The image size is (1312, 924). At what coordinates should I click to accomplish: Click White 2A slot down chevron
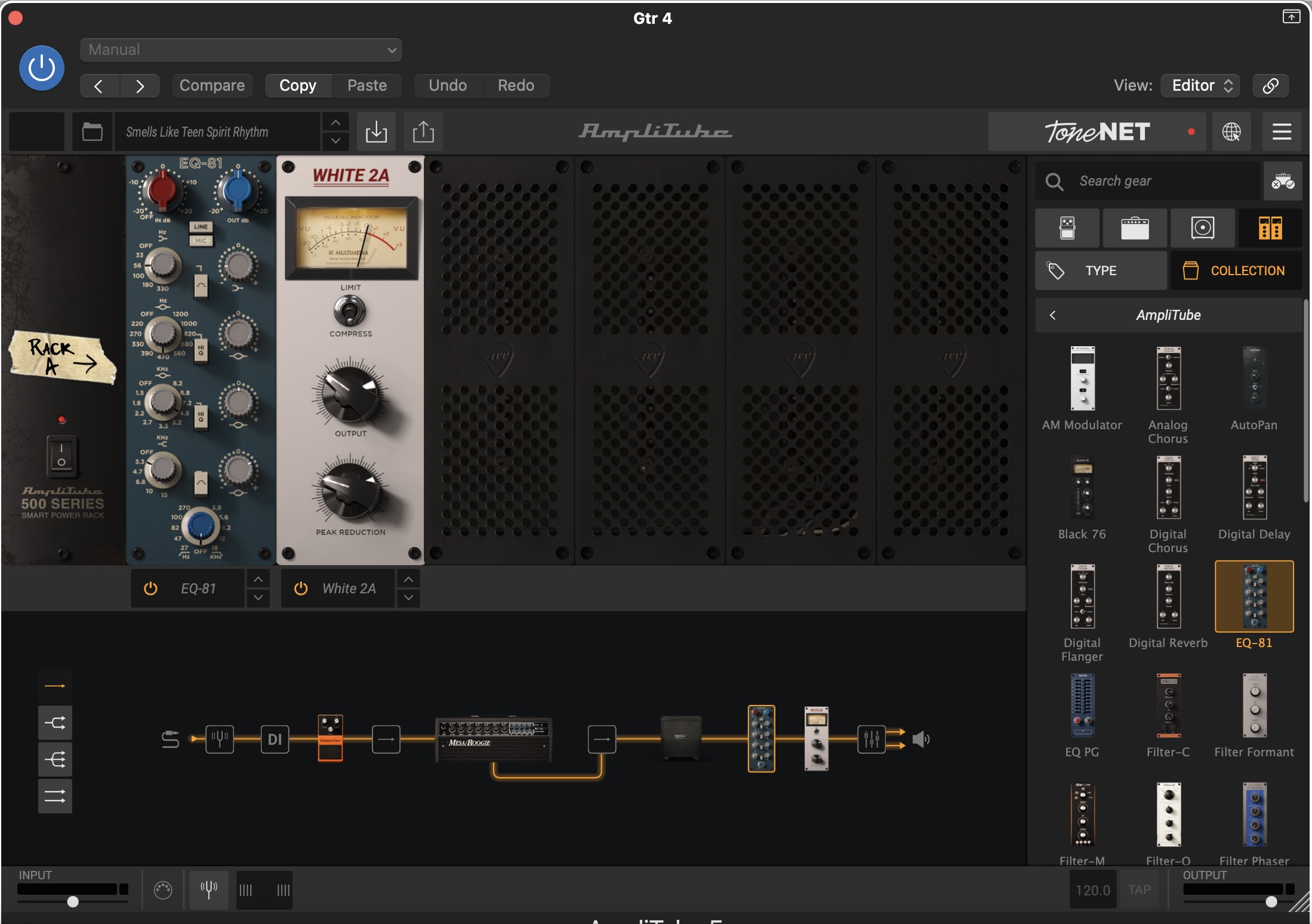click(408, 597)
